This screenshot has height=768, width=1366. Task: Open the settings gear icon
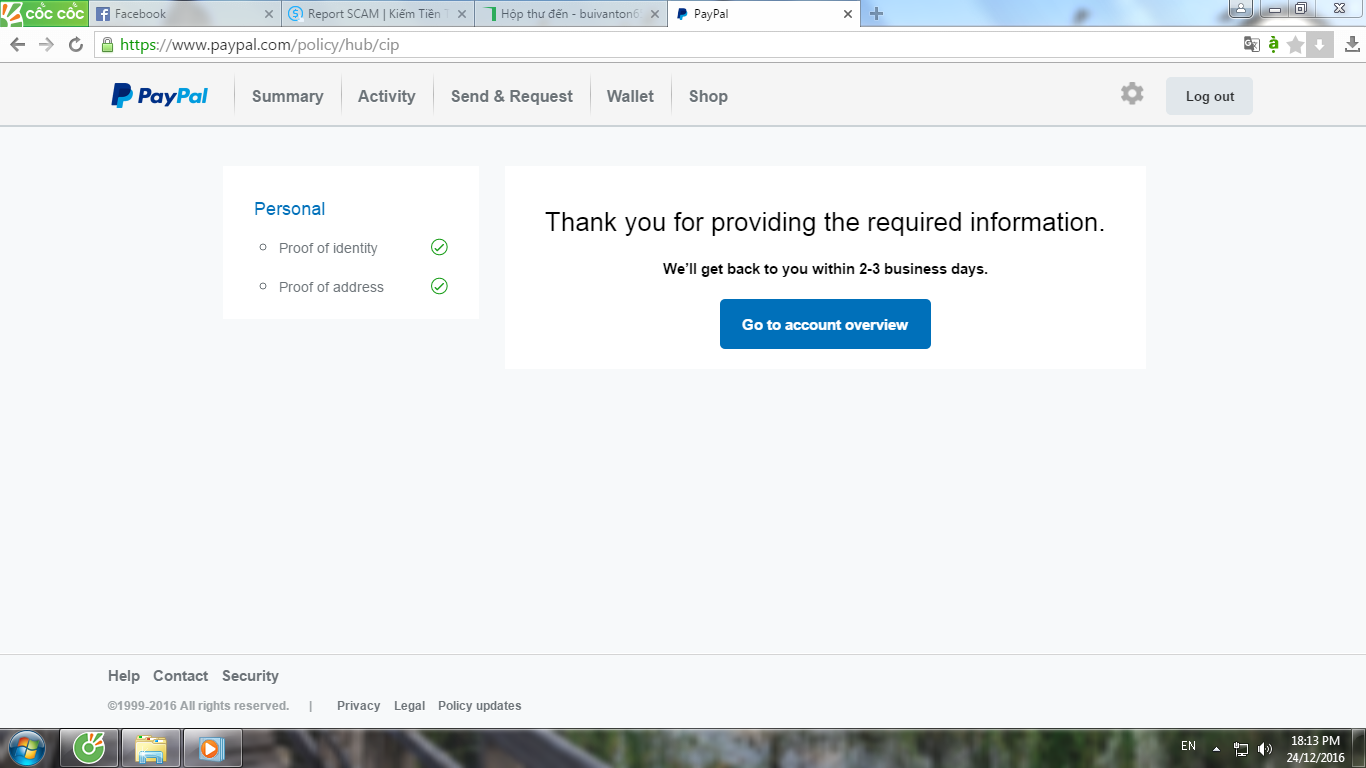pos(1132,94)
